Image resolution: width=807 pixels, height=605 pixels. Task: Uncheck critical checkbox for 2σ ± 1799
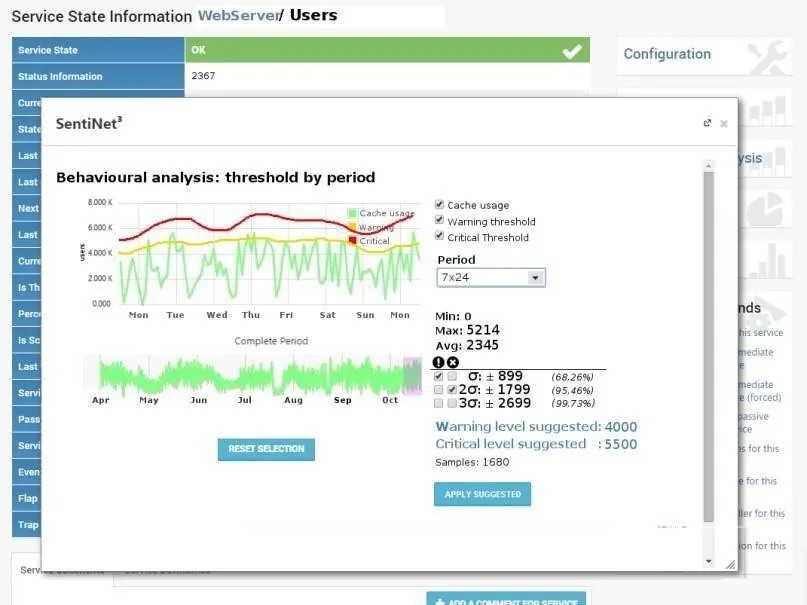[452, 389]
